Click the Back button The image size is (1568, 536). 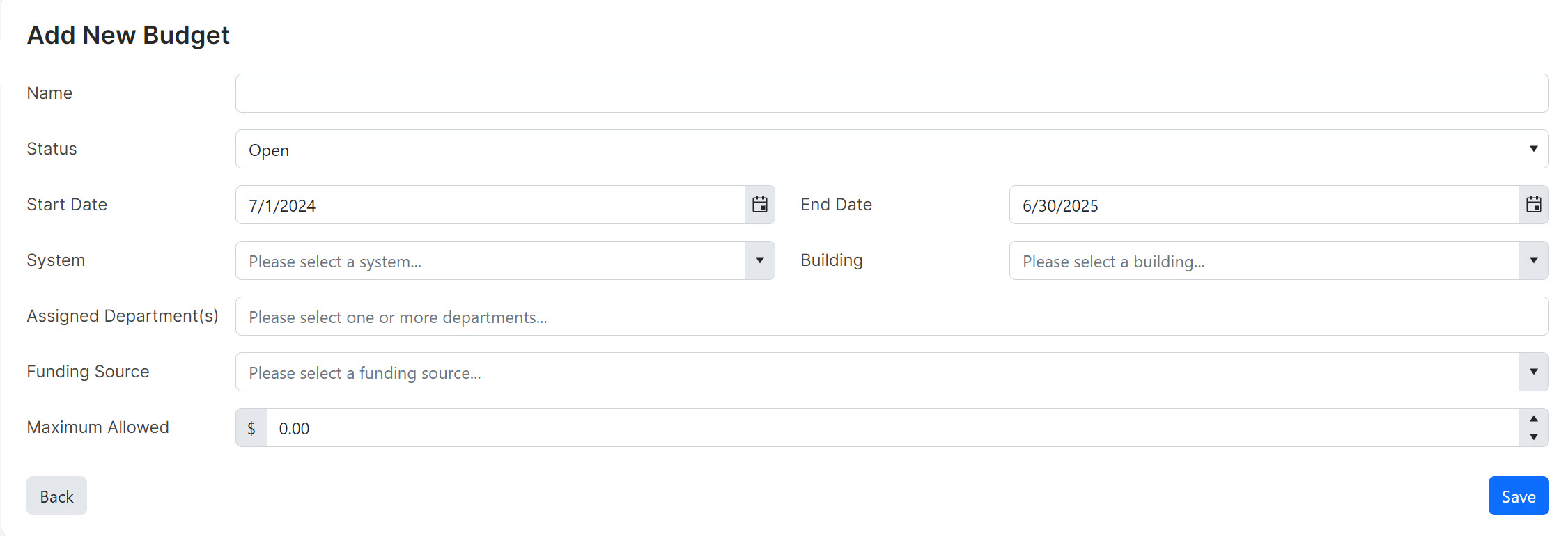(56, 496)
